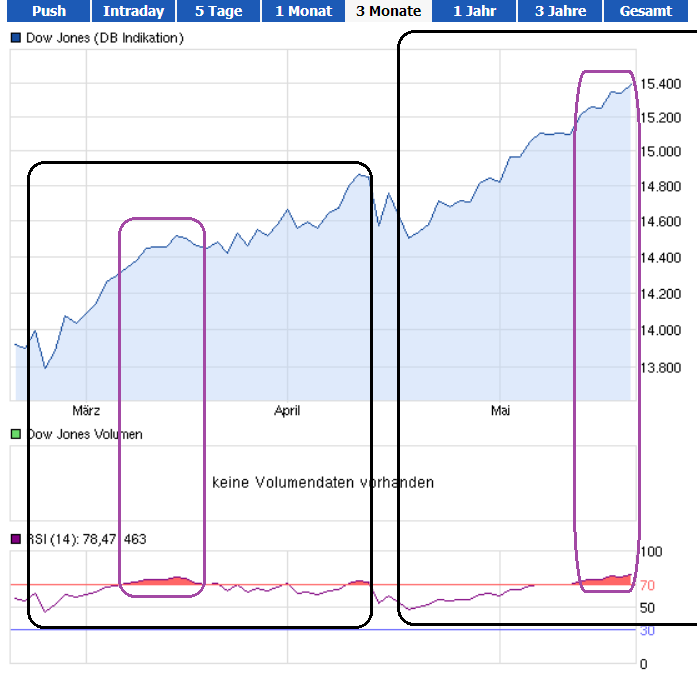Click the RSI 70 overbought level label

(647, 585)
